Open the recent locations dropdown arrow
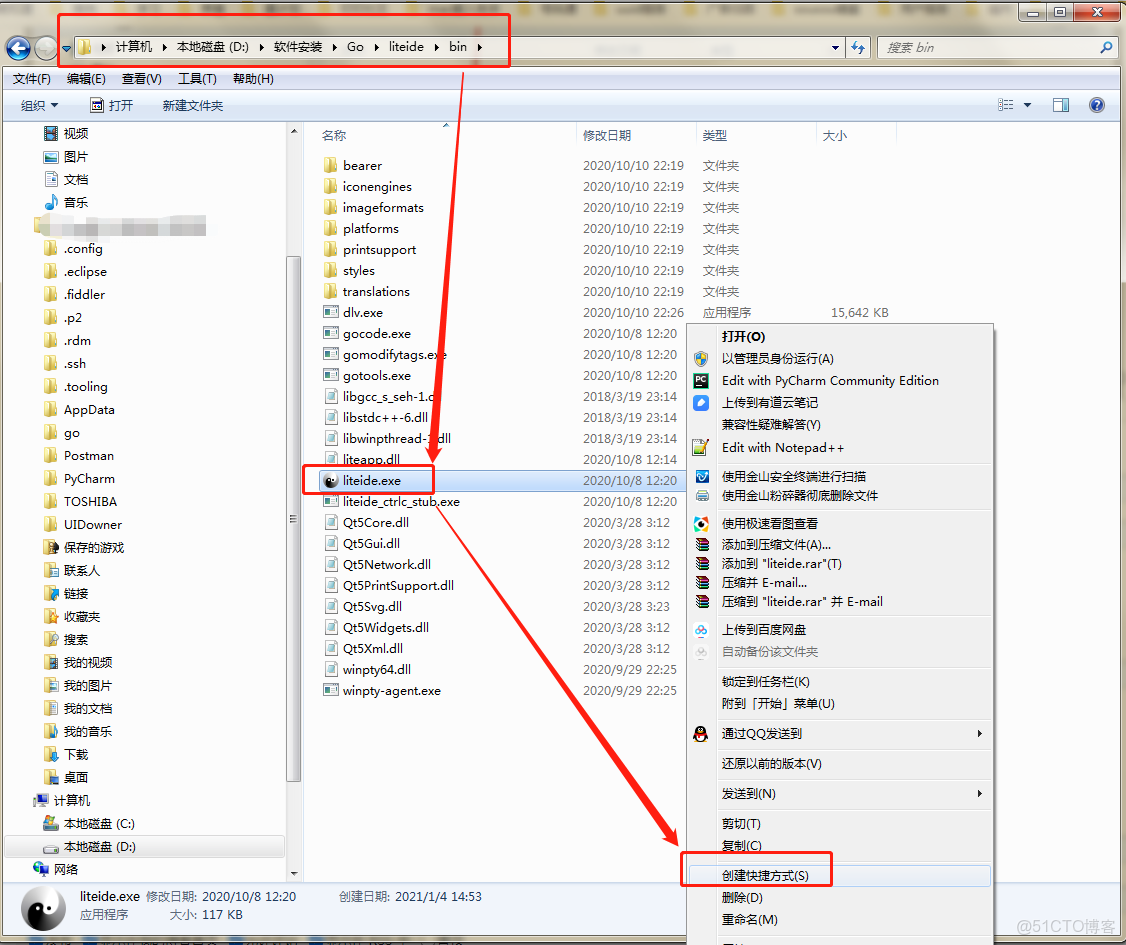 tap(66, 49)
